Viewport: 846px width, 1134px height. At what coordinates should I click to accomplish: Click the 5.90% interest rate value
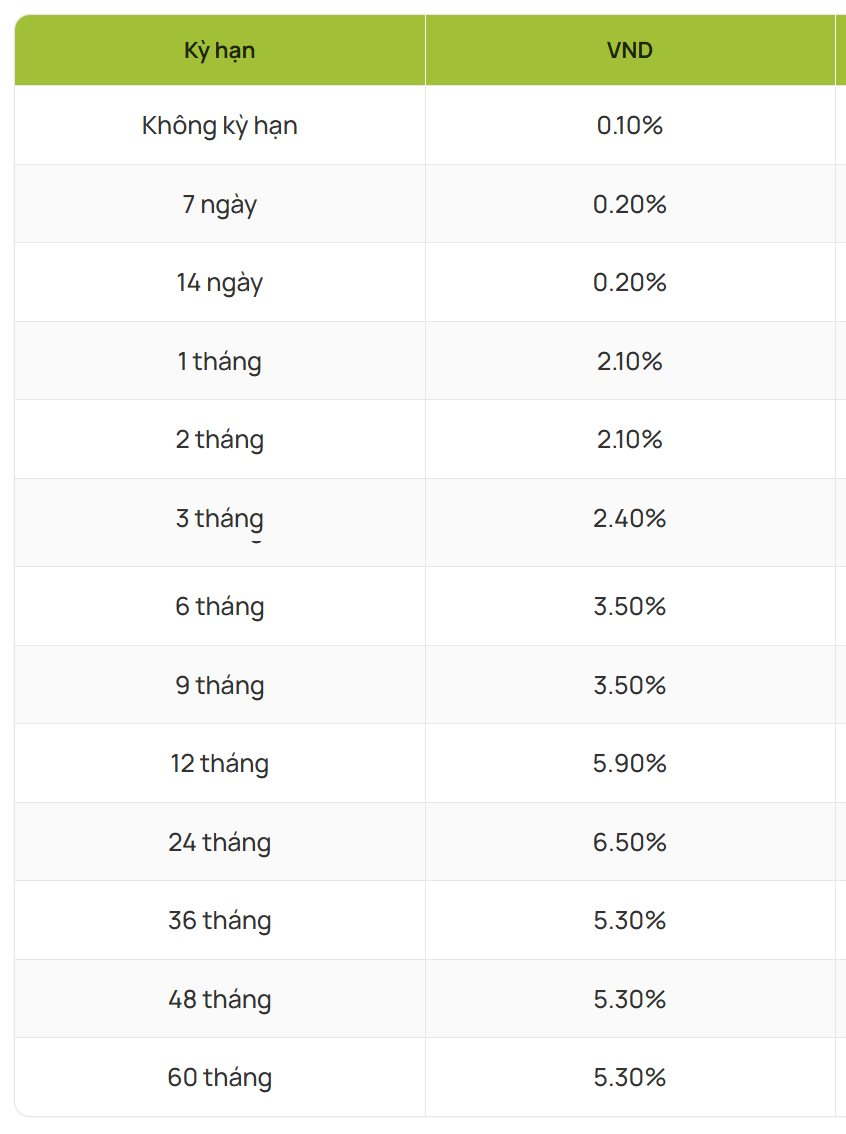(x=629, y=764)
